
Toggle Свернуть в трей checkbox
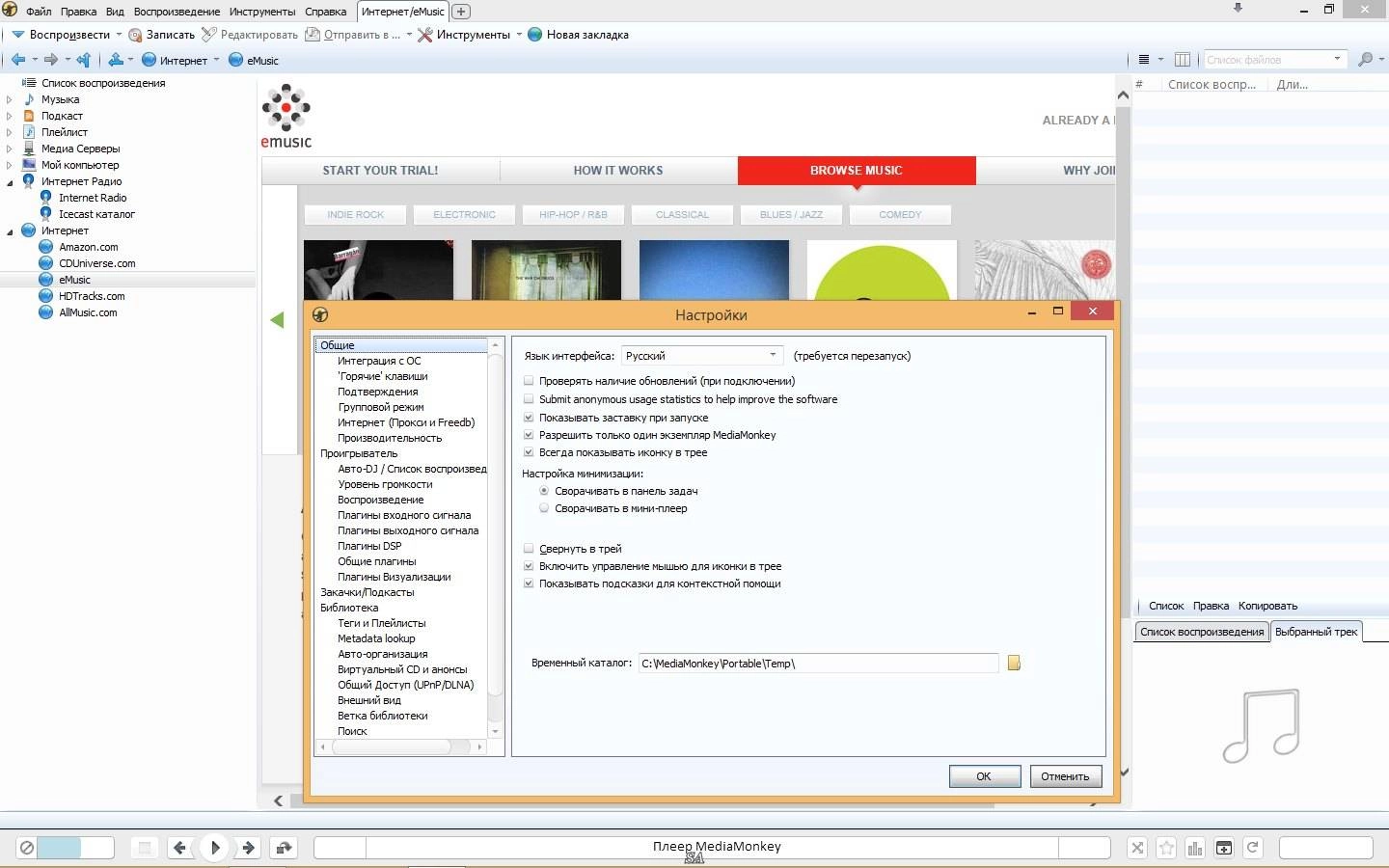pyautogui.click(x=529, y=549)
